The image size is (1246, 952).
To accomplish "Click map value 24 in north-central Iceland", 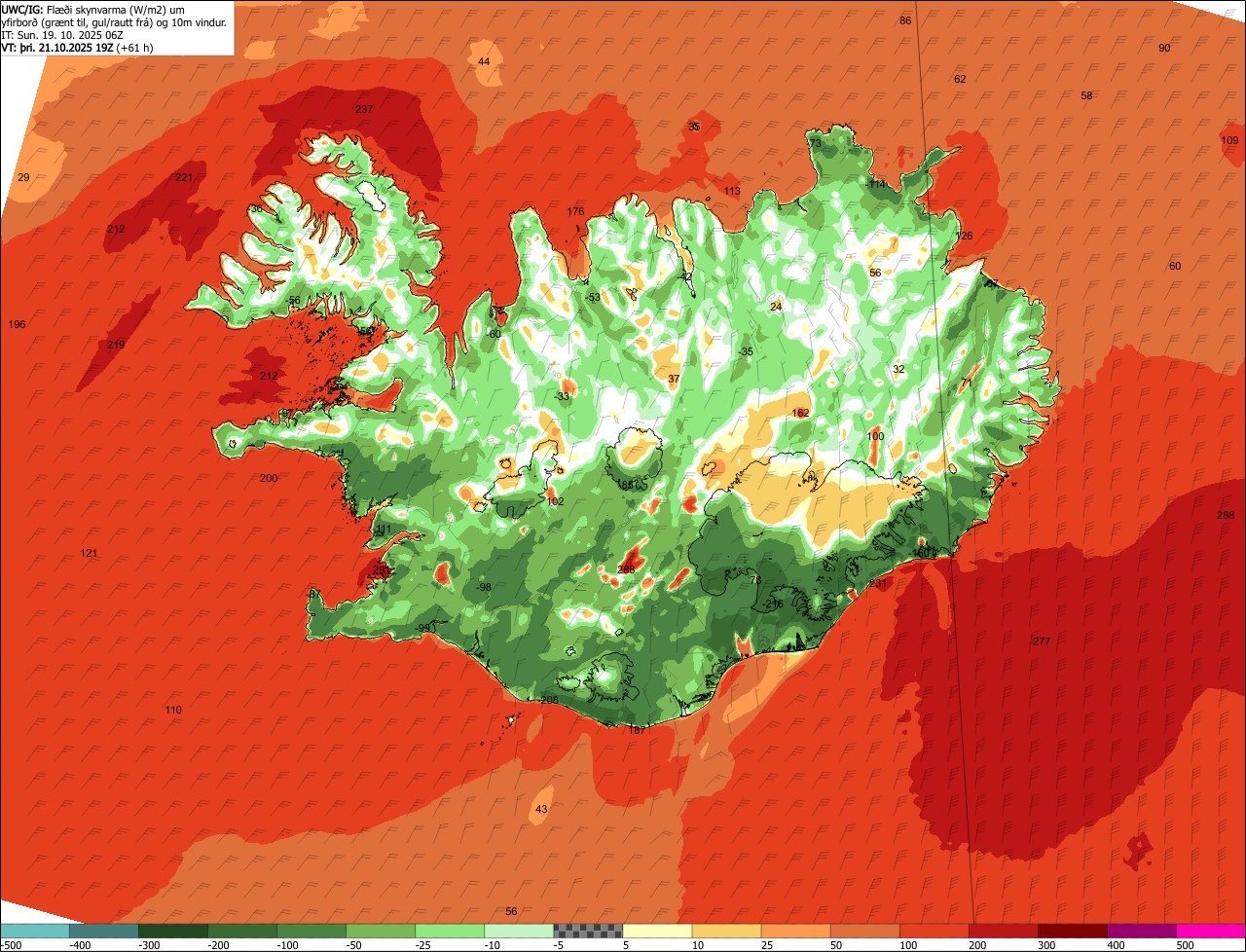I will pyautogui.click(x=776, y=307).
